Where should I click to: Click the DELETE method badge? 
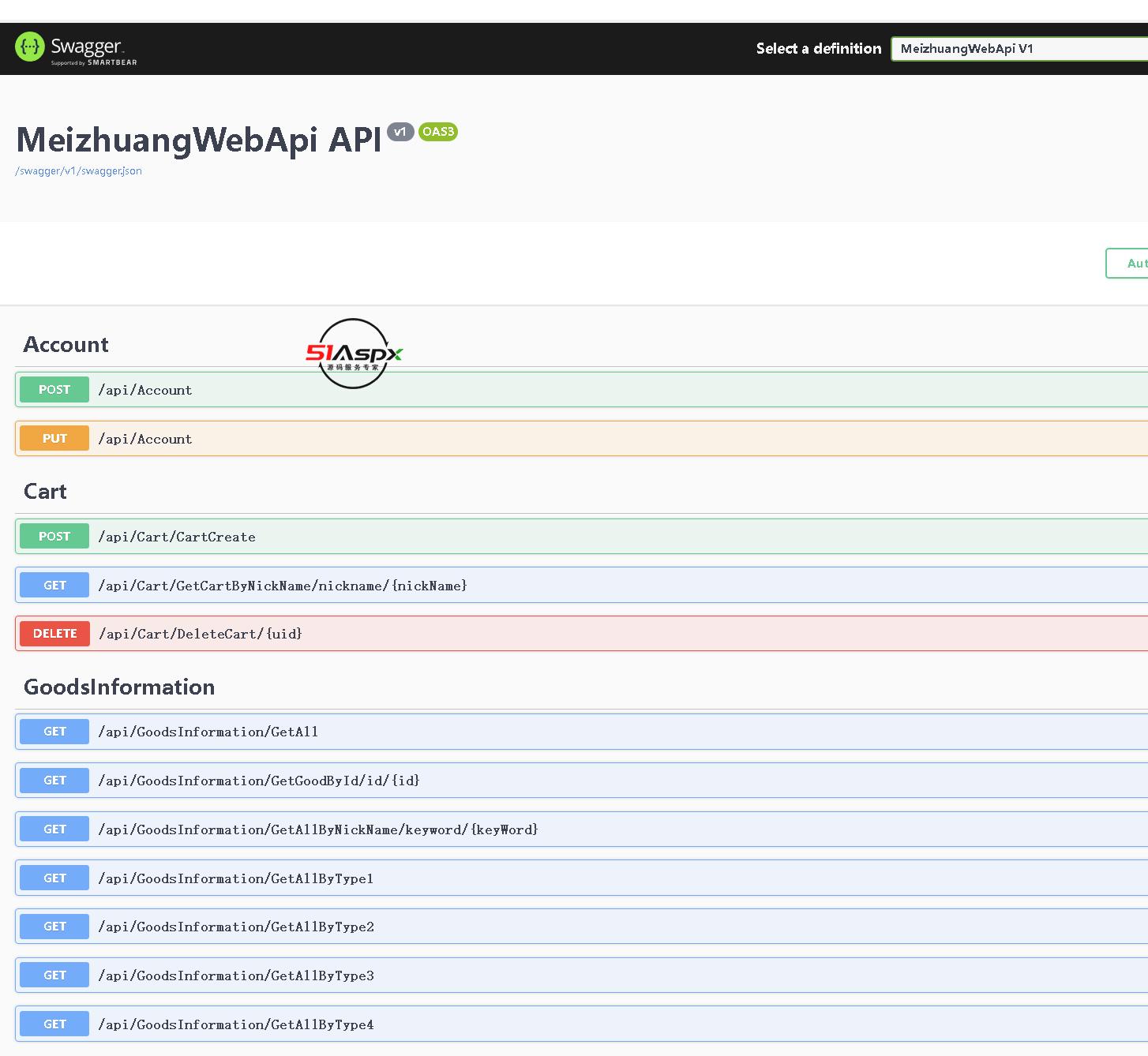(x=54, y=634)
